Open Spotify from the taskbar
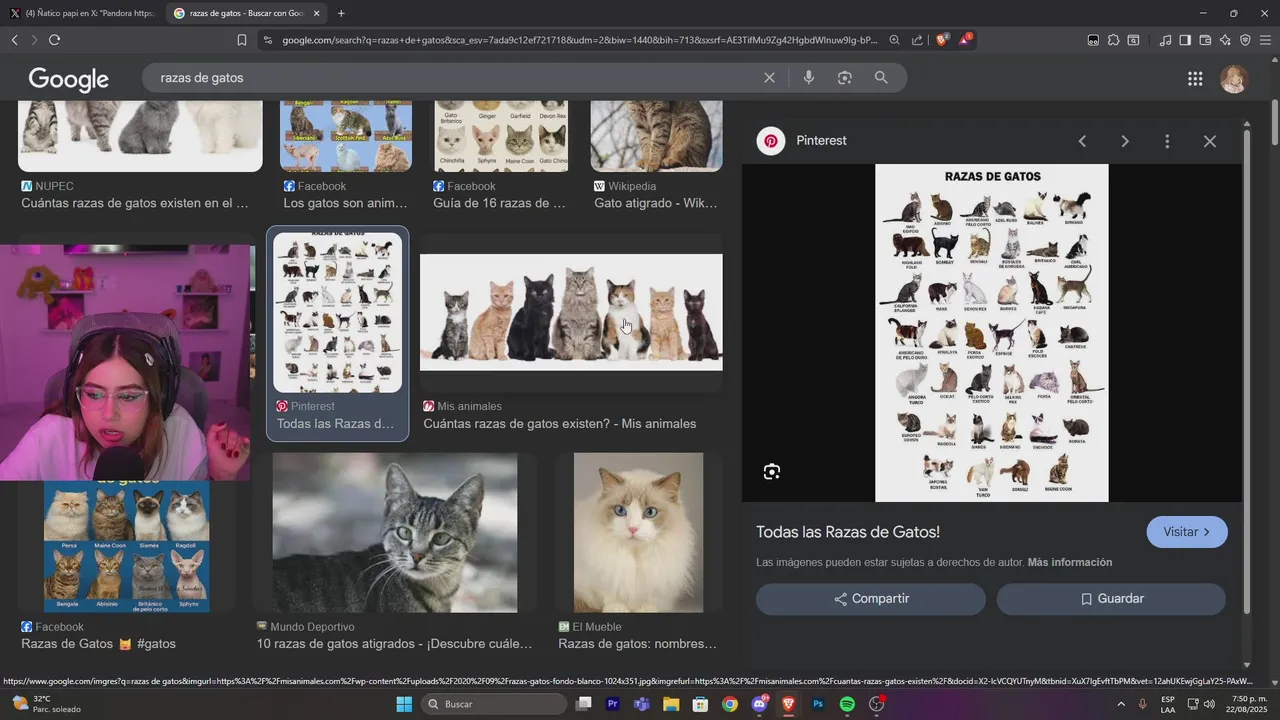1280x720 pixels. 847,704
